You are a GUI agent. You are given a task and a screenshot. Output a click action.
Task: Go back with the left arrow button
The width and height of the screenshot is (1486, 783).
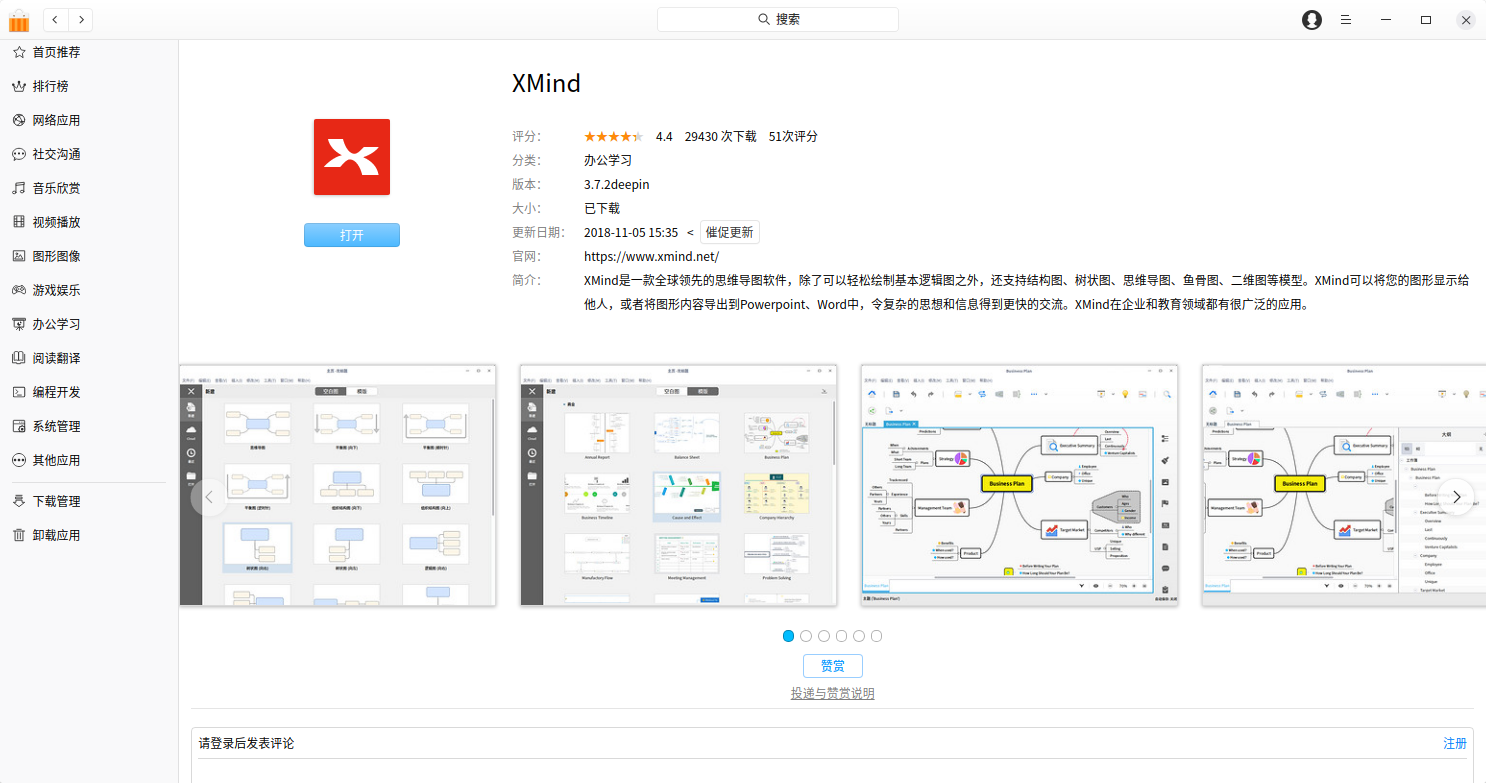55,19
